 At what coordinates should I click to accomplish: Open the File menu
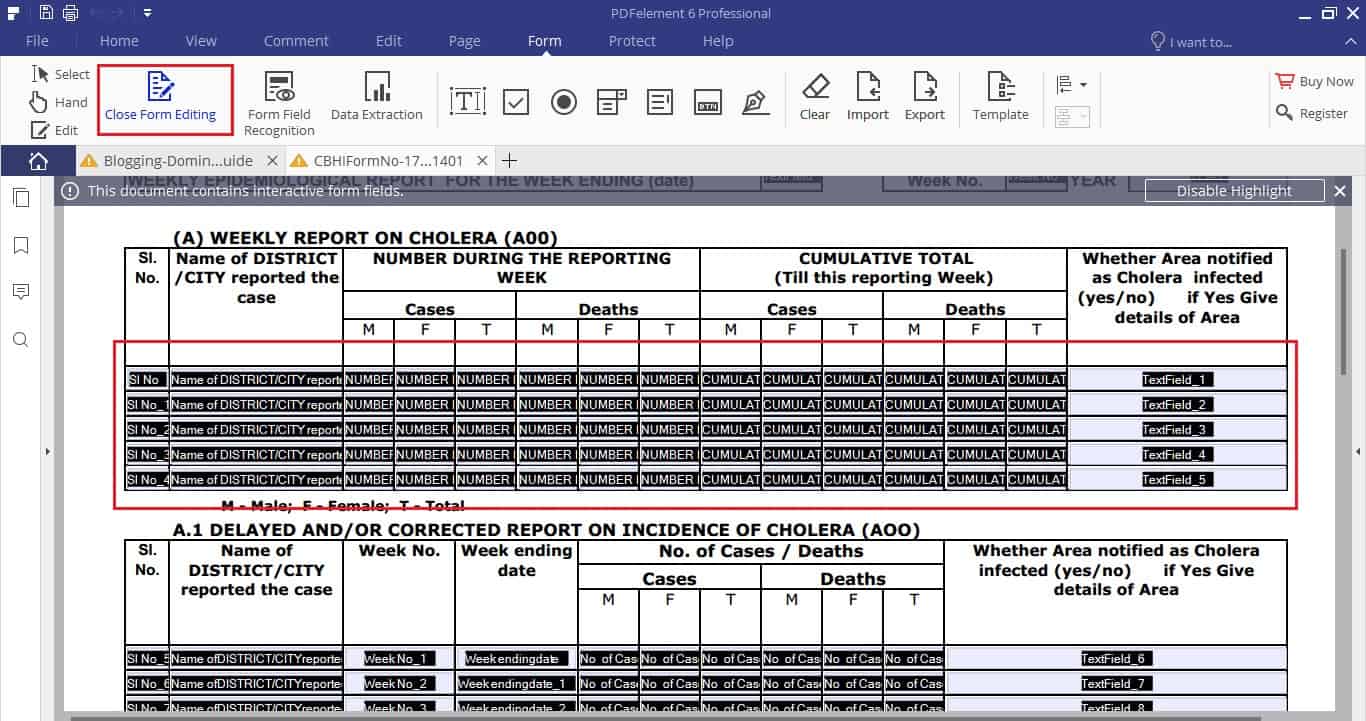(37, 41)
